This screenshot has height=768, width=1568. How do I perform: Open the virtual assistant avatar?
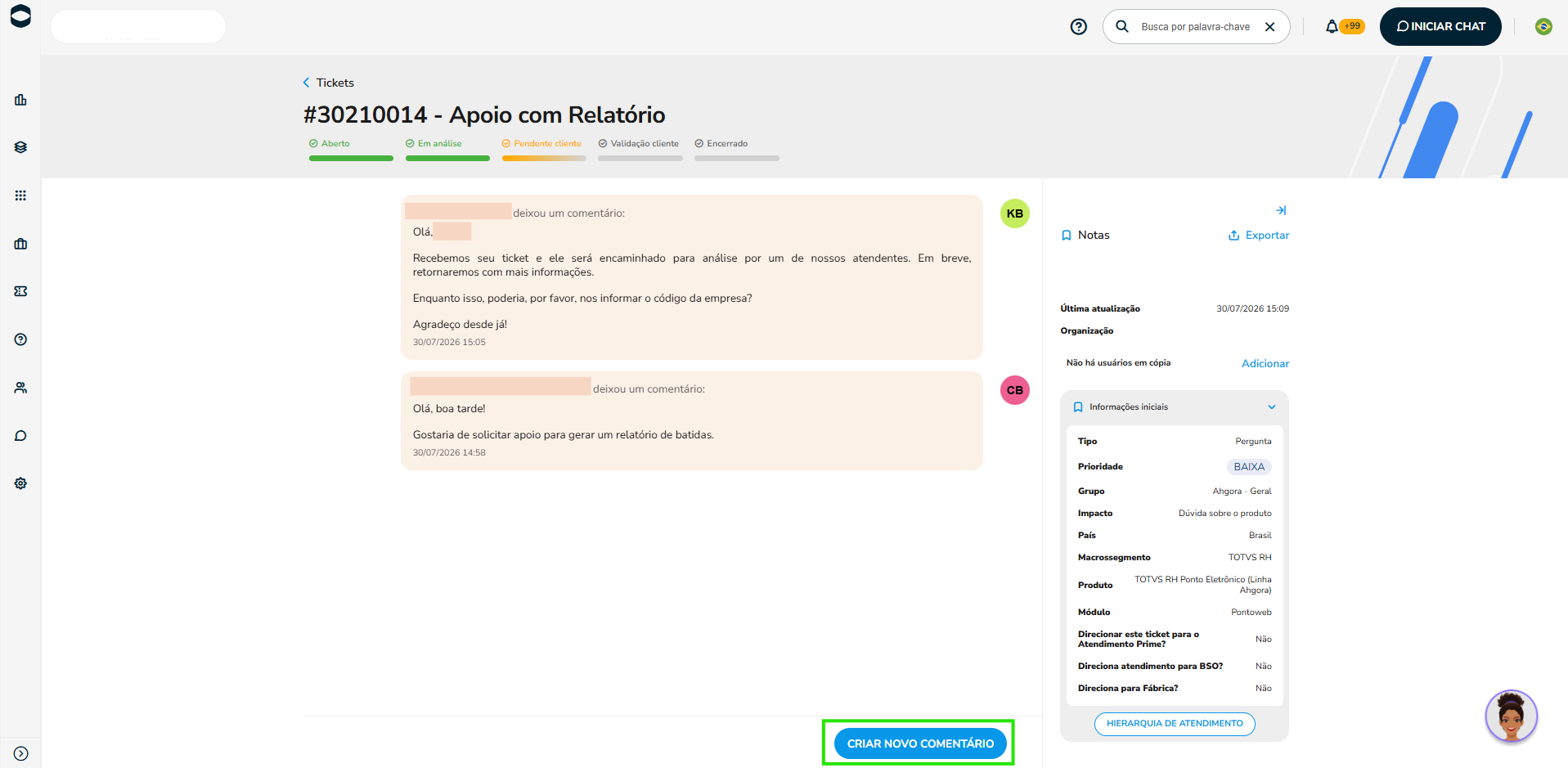pos(1511,716)
